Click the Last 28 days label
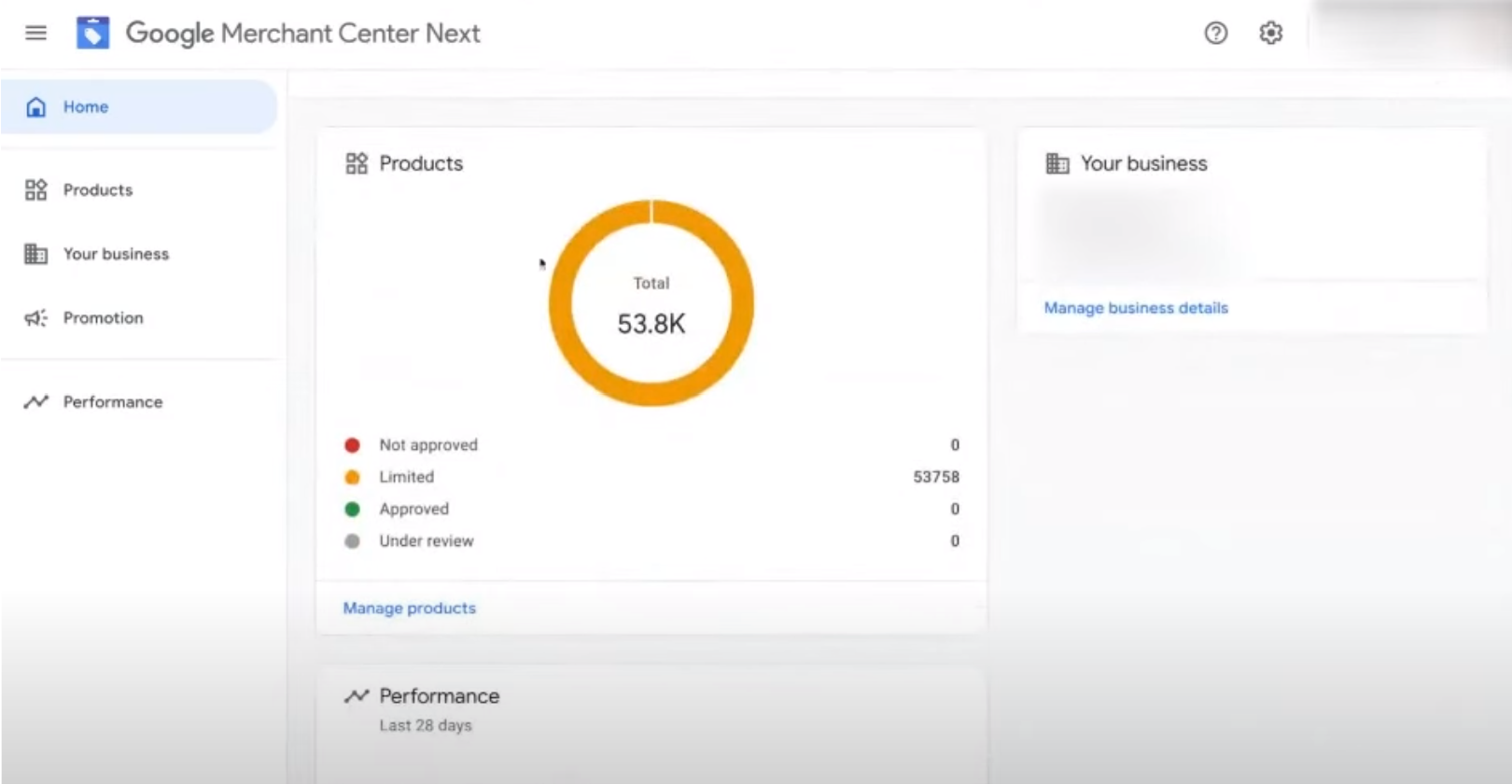Screen dimensions: 1512x784 tap(426, 726)
